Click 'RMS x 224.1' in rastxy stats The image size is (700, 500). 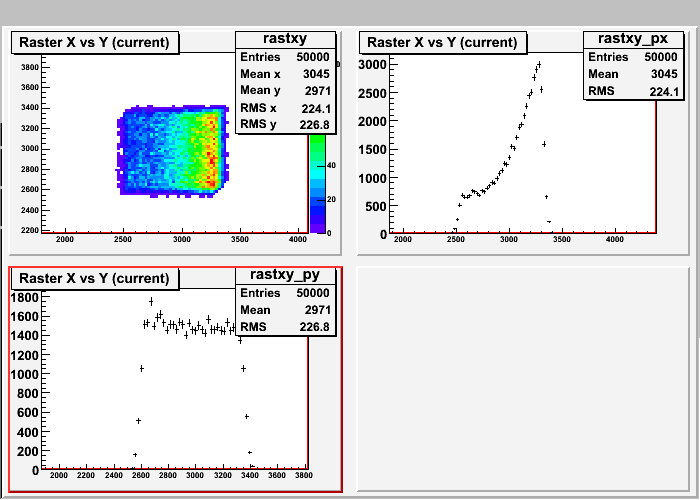[x=285, y=108]
